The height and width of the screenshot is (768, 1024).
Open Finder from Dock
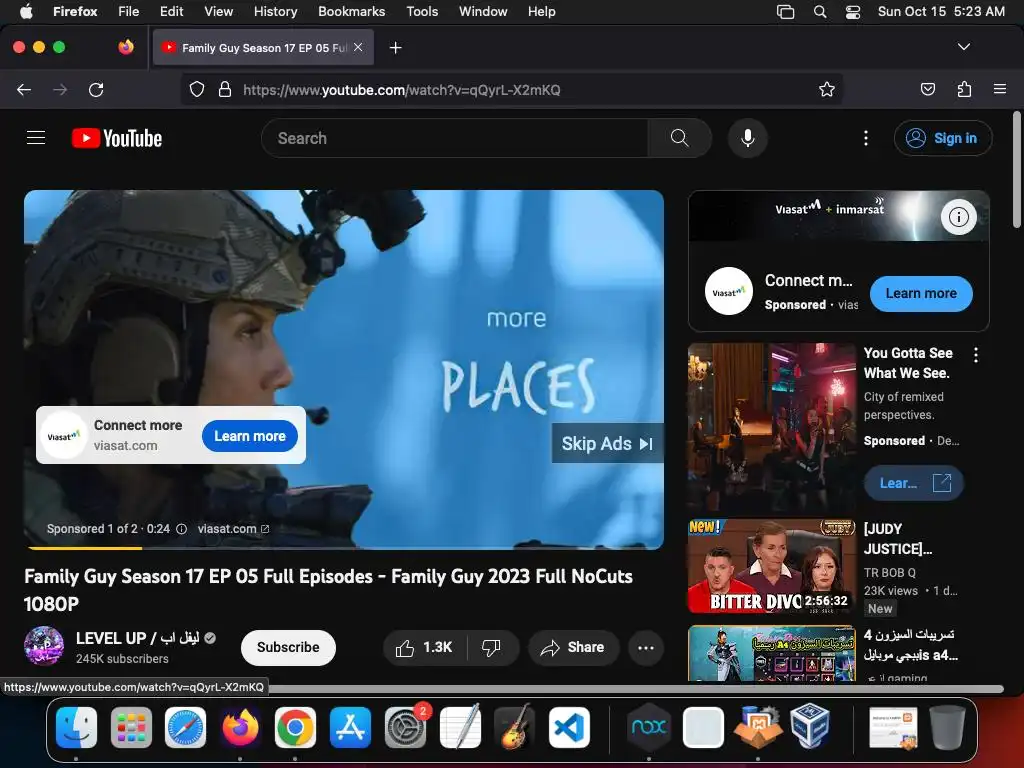(x=76, y=727)
